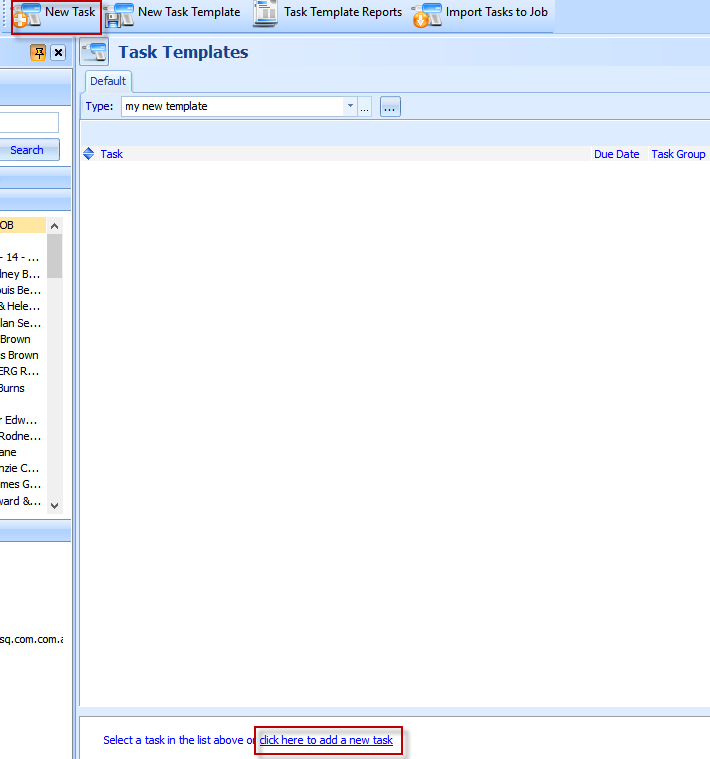Click the search input field in side panel
Screen dimensions: 710x759
tap(28, 122)
